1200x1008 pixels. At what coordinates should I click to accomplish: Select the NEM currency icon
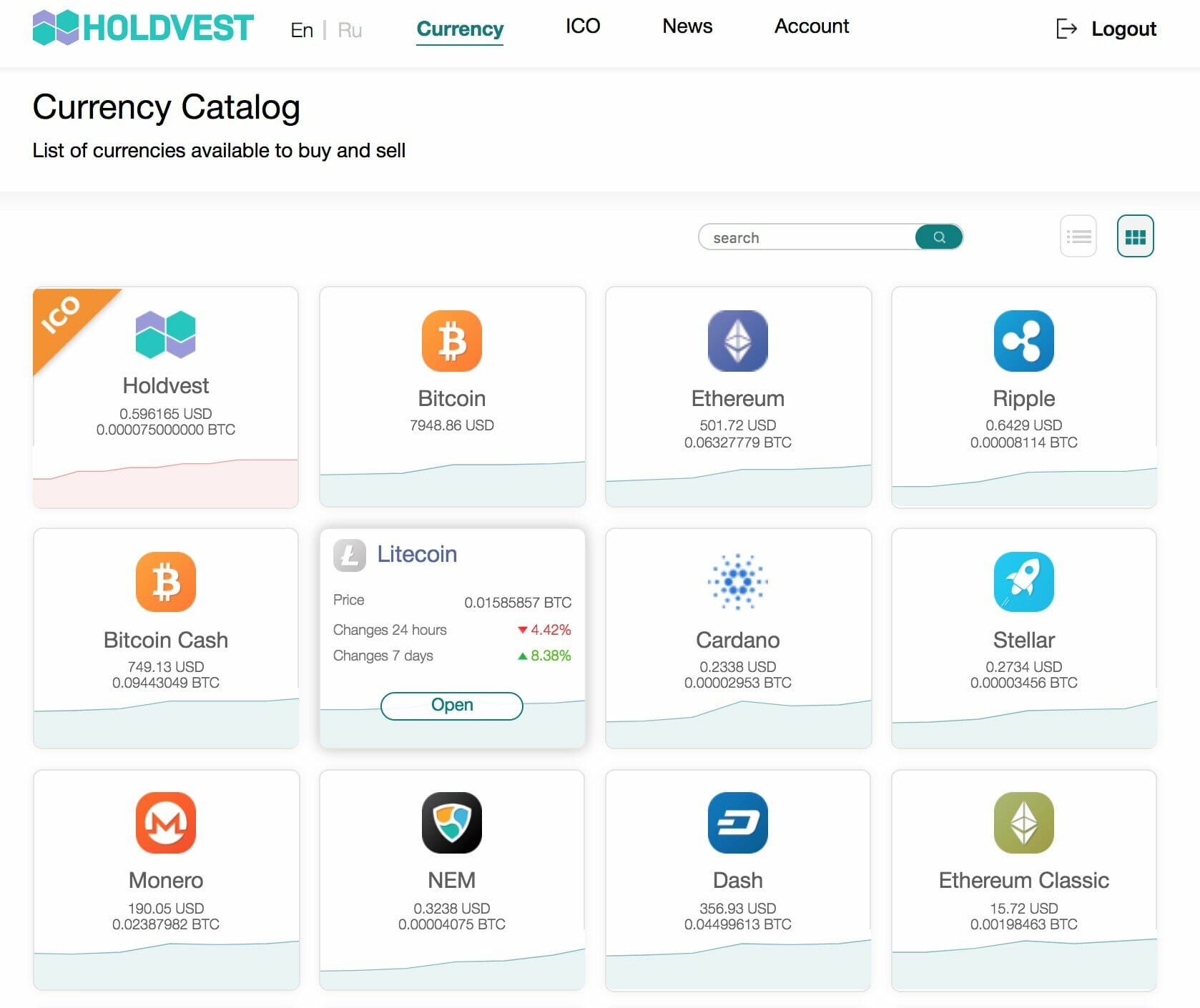(452, 822)
